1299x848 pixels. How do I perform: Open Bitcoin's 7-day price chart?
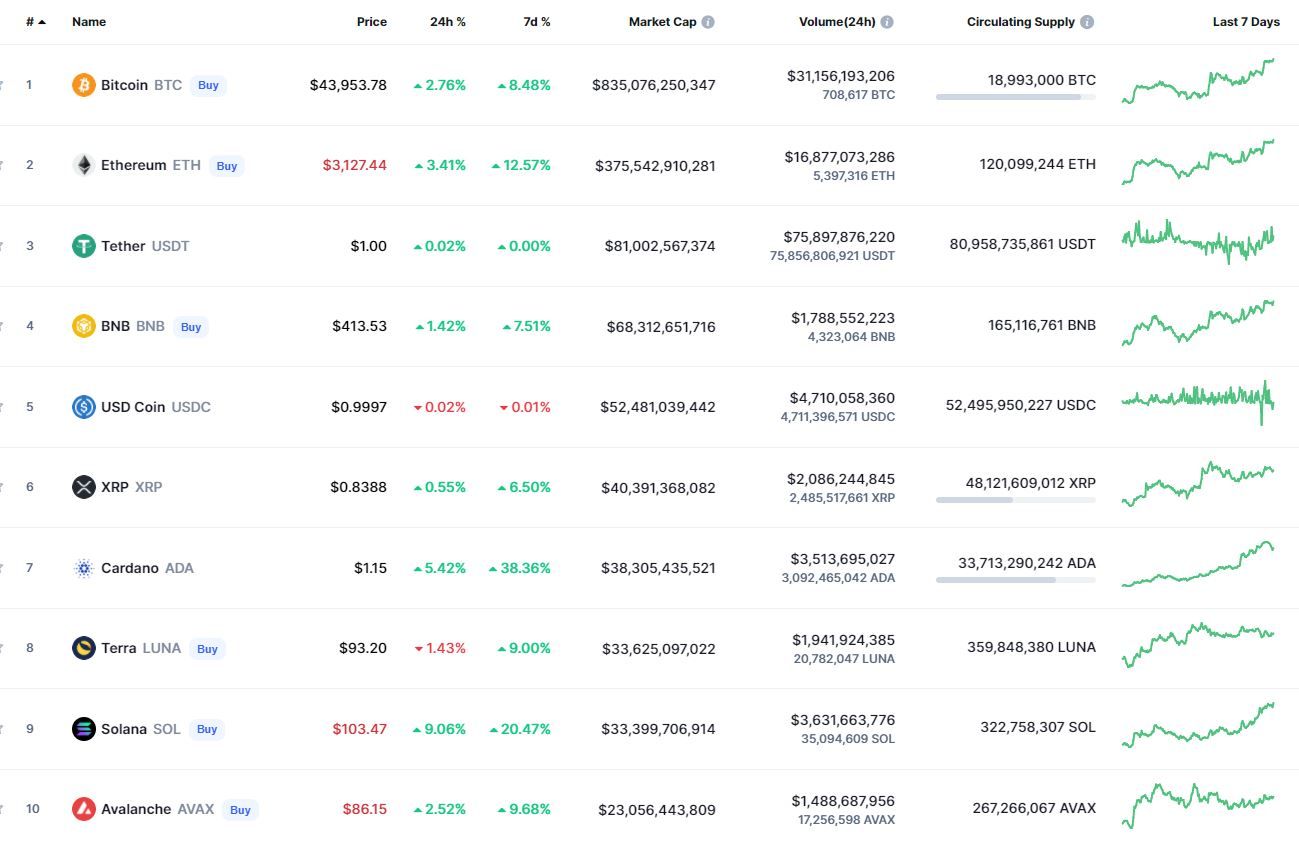(x=1198, y=82)
